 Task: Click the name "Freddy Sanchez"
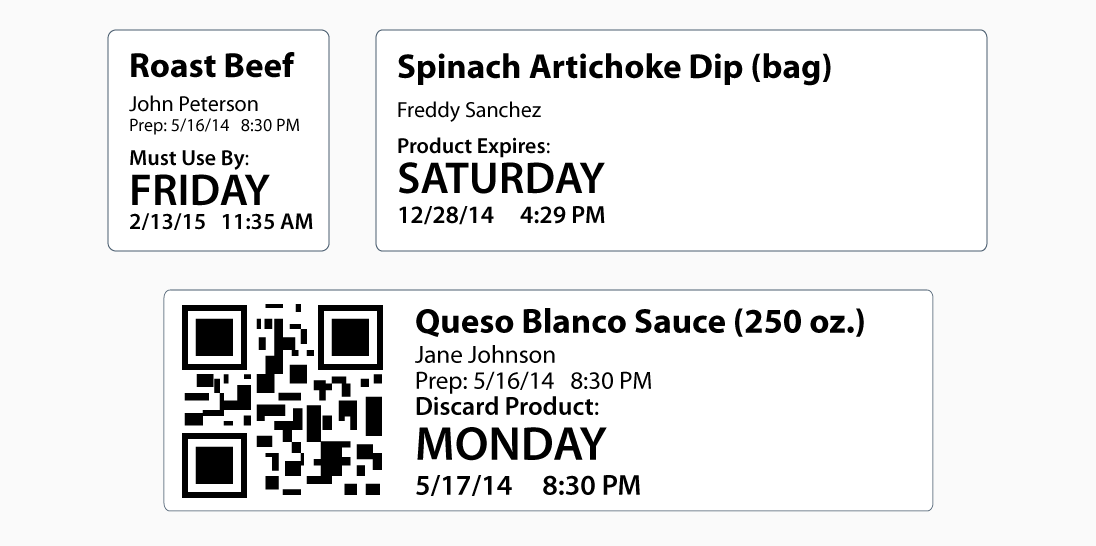pyautogui.click(x=469, y=109)
